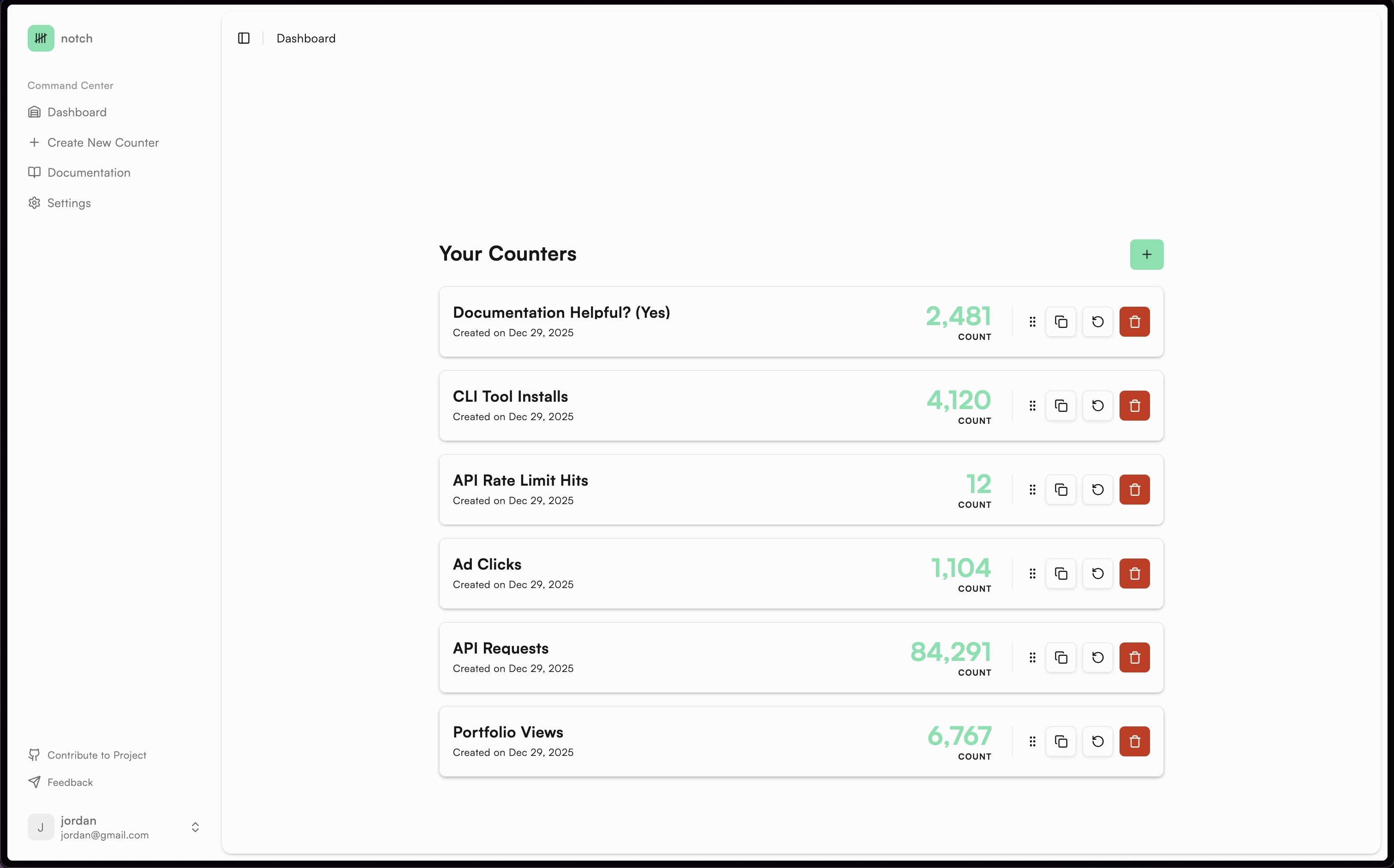
Task: Select the CLI Tool Installs counter title
Action: (x=510, y=396)
